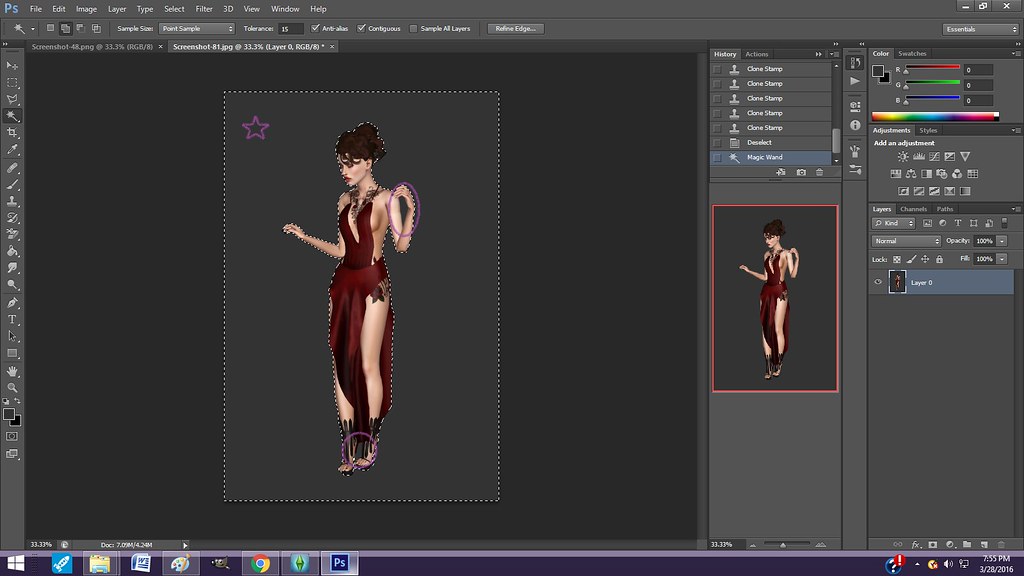The height and width of the screenshot is (576, 1024).
Task: Select the Magic Wand tool in toolbox
Action: (x=13, y=116)
